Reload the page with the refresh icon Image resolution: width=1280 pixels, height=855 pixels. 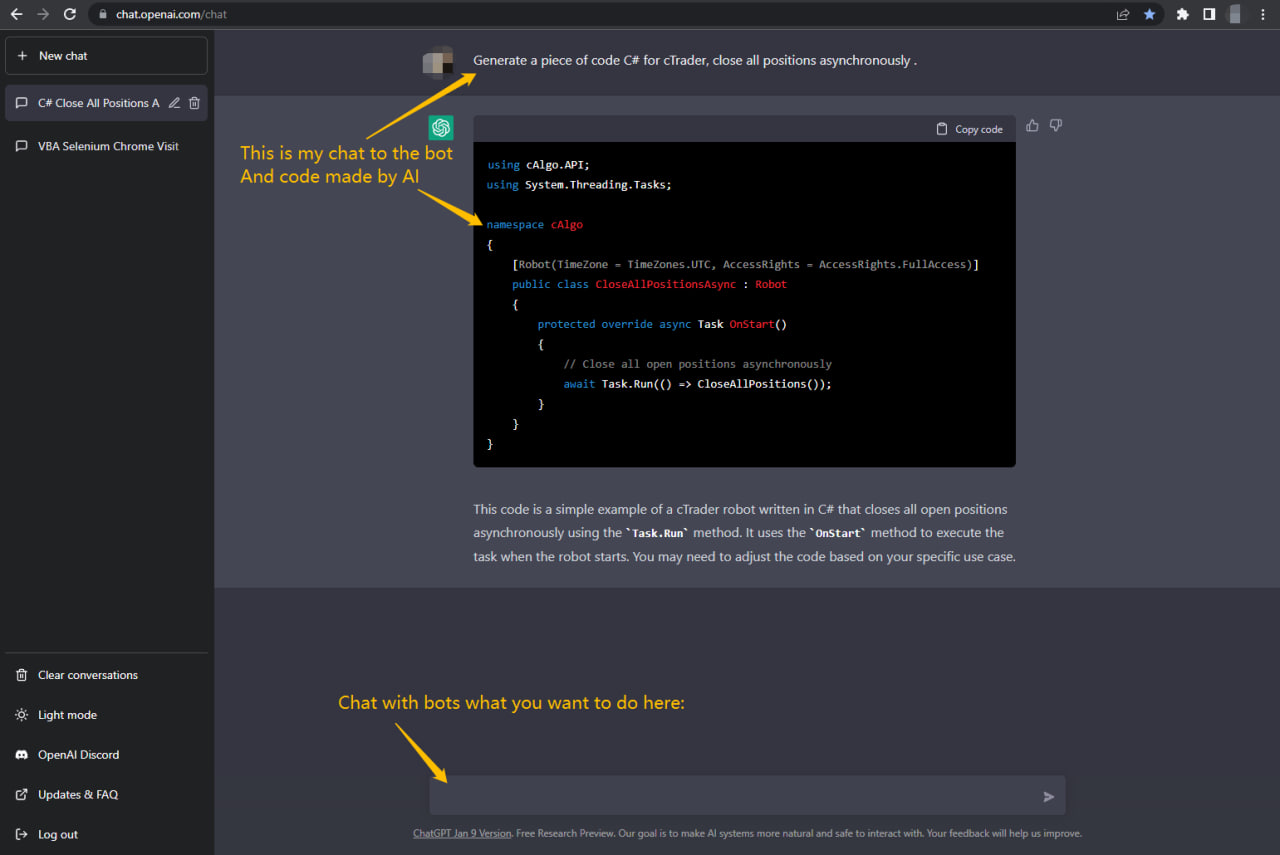coord(69,15)
